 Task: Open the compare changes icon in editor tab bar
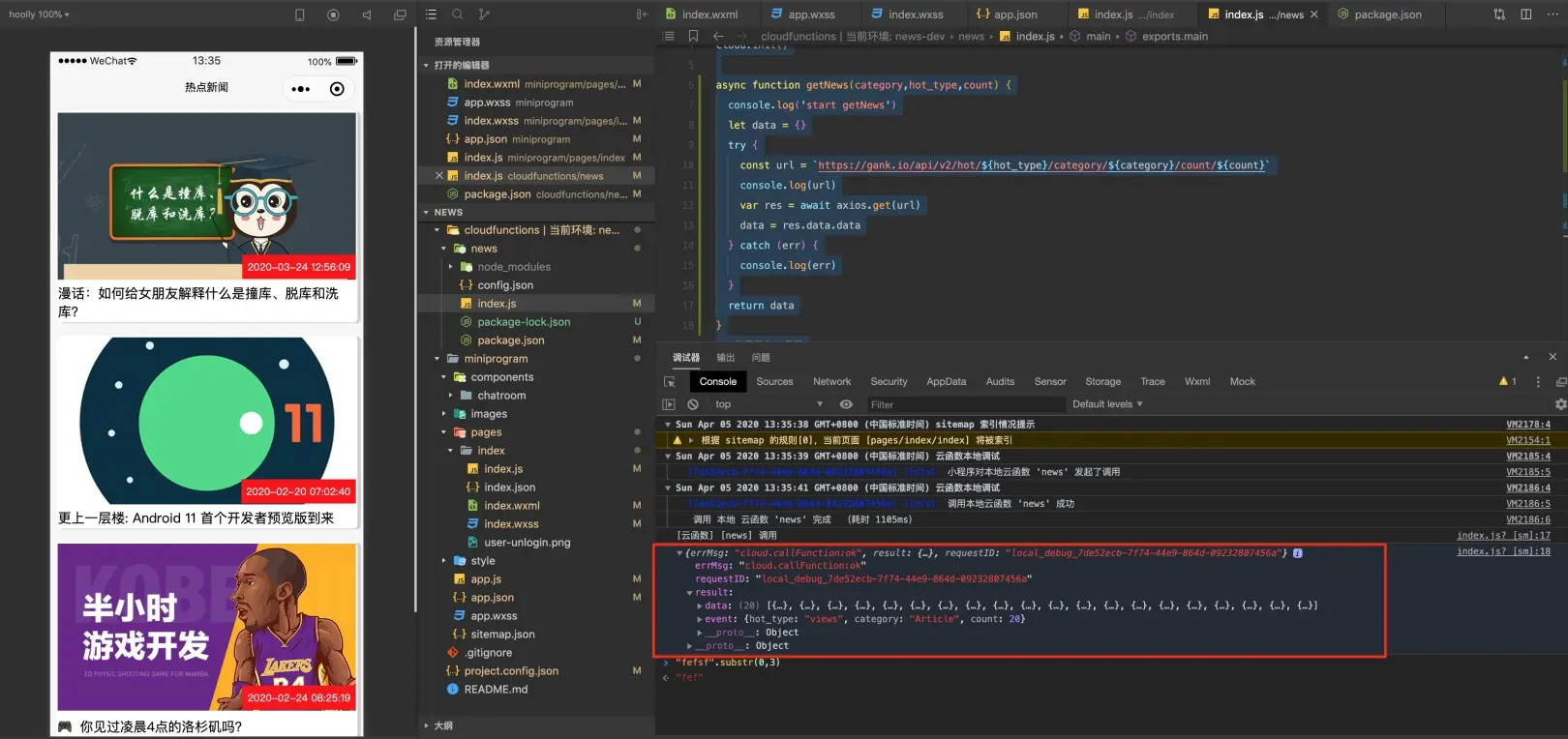1499,15
